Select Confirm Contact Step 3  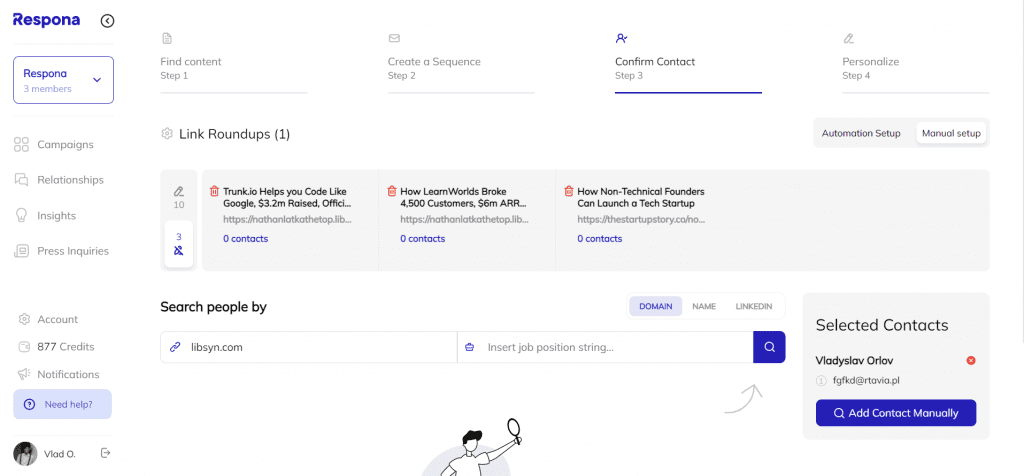[x=688, y=65]
